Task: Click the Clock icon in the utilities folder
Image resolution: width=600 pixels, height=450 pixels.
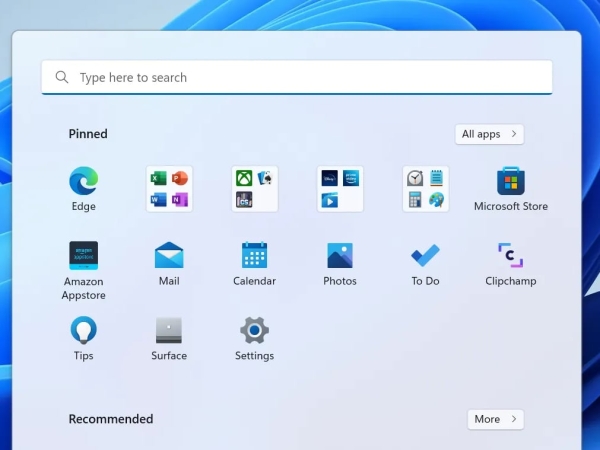Action: (x=415, y=178)
